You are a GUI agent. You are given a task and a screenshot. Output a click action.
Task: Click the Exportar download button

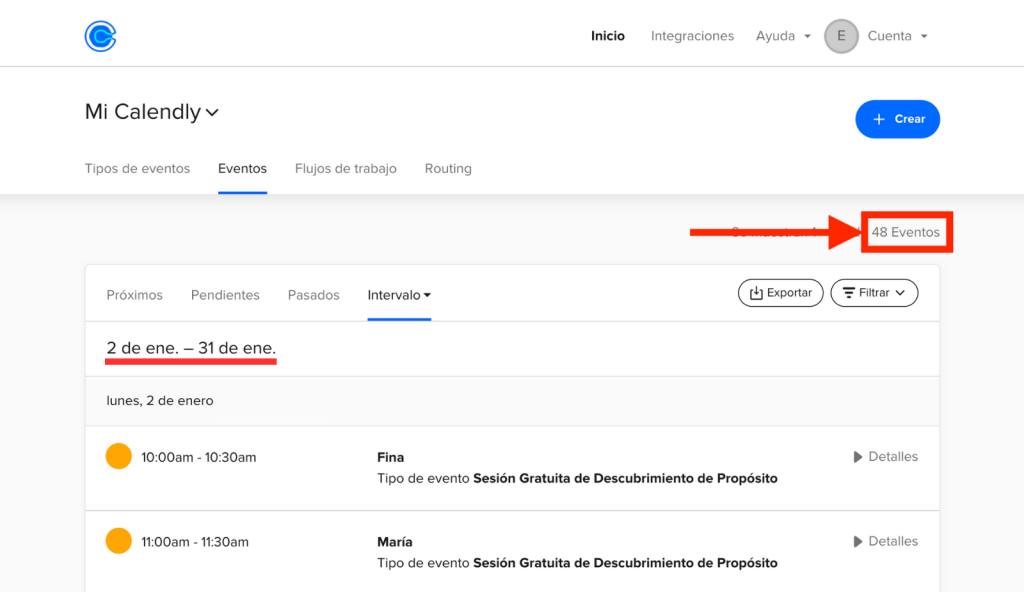(780, 293)
